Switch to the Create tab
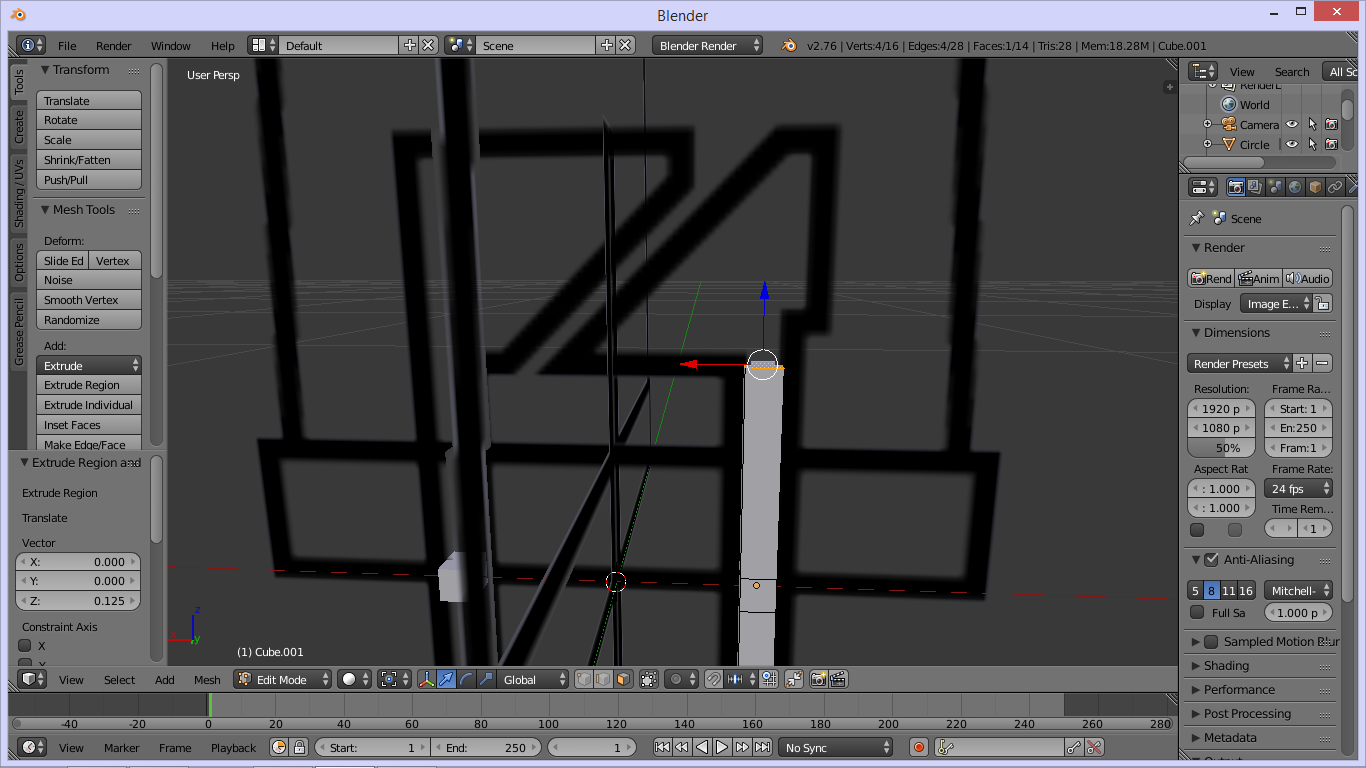 click(18, 127)
